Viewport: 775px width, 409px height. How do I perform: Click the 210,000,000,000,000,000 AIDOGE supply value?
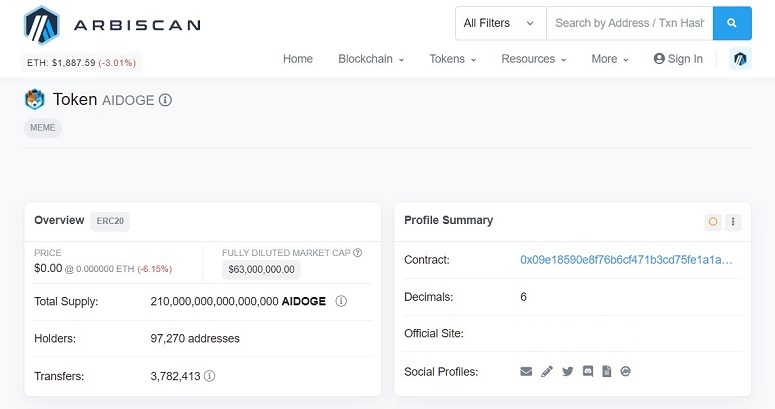click(x=238, y=301)
